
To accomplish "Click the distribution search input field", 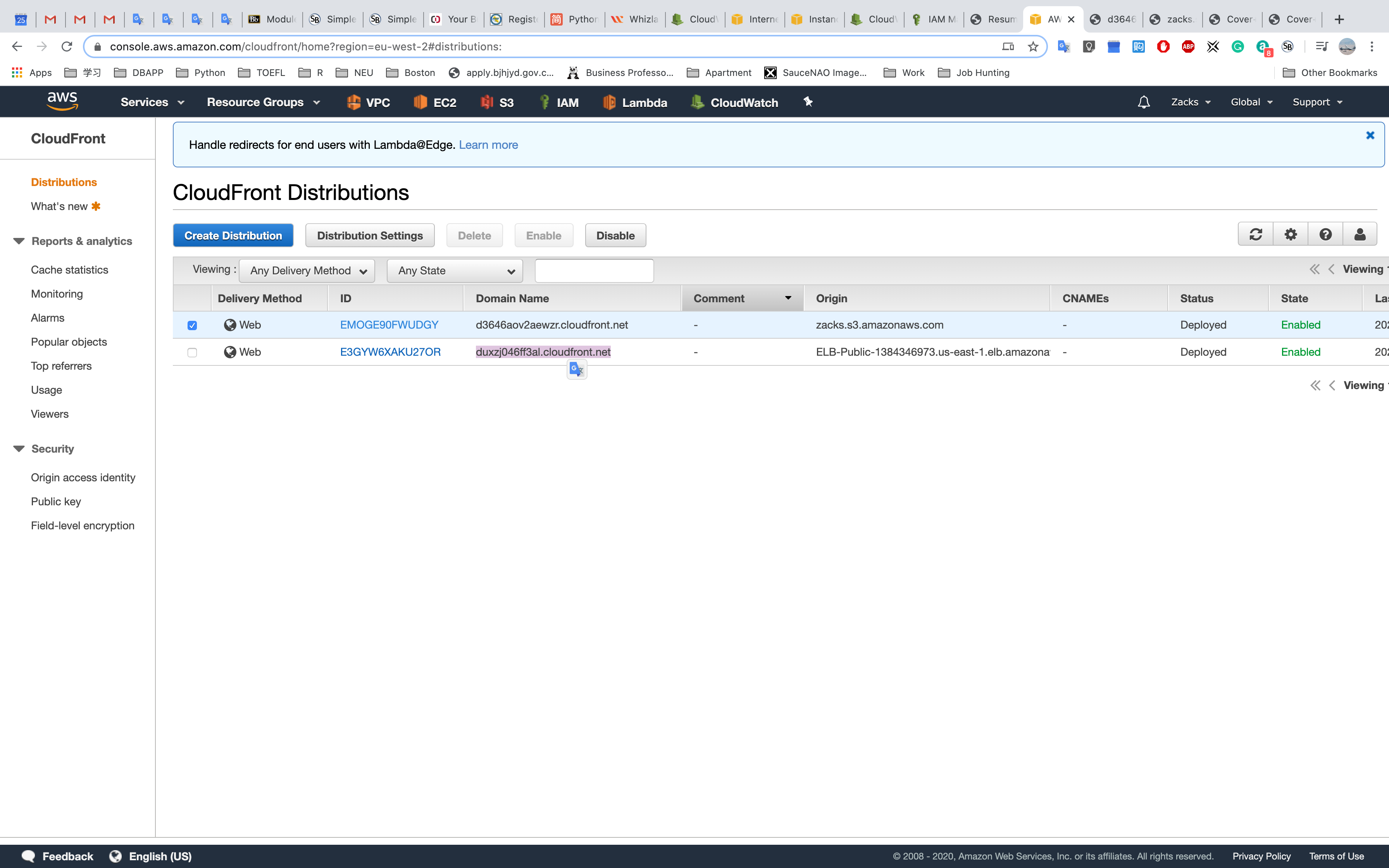I will [x=593, y=271].
